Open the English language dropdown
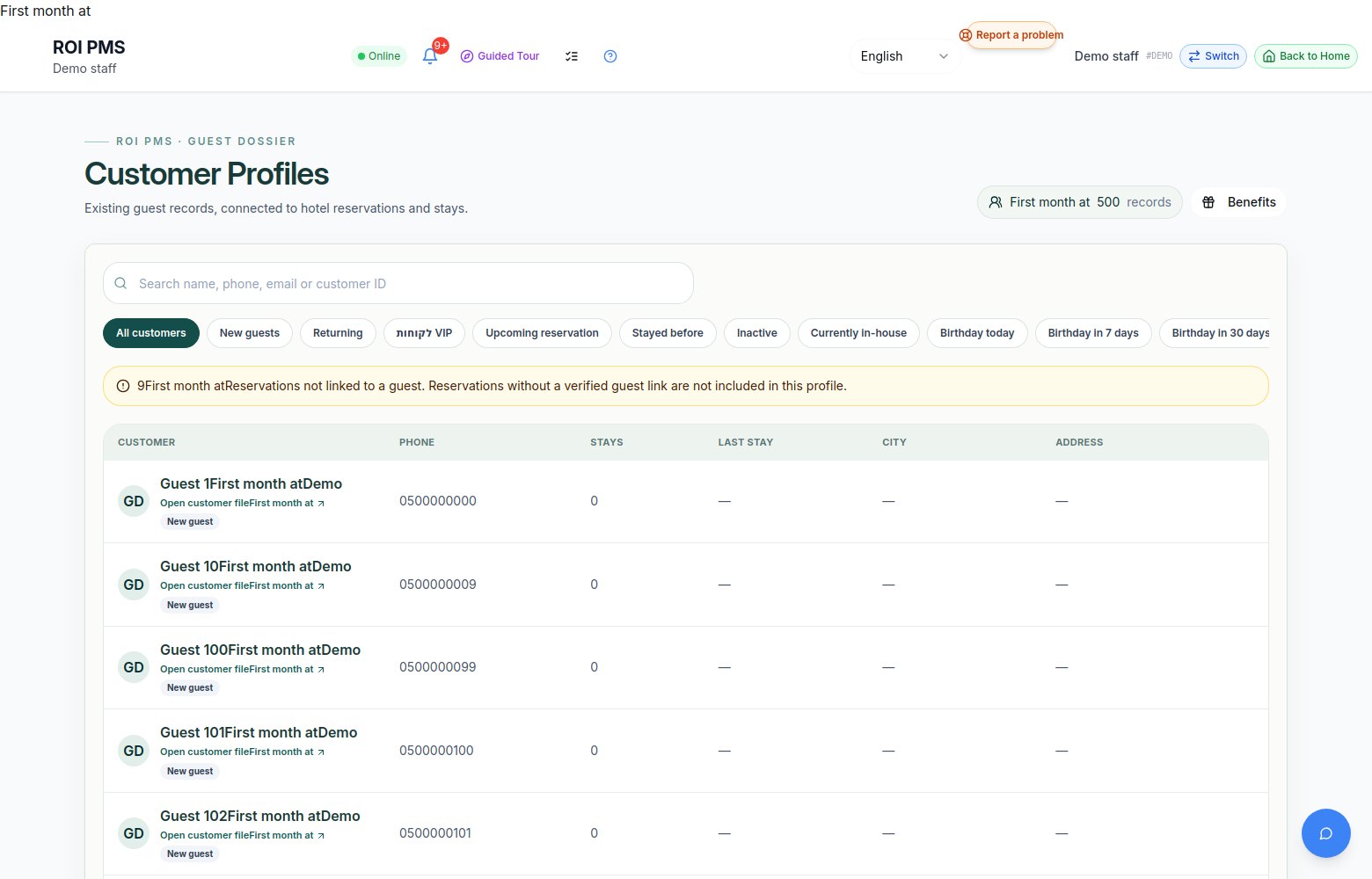This screenshot has height=879, width=1372. [904, 56]
